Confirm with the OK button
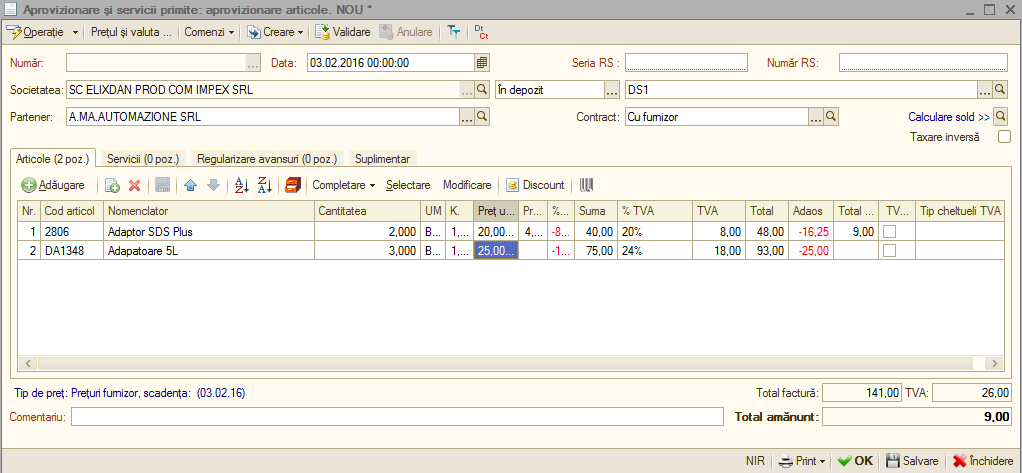Viewport: 1022px width, 473px height. (855, 461)
